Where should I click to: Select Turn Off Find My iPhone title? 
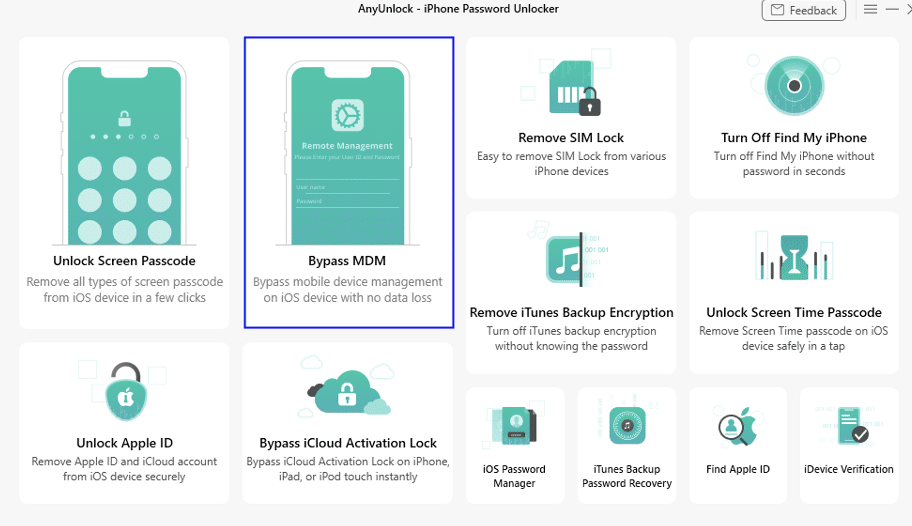tap(794, 138)
